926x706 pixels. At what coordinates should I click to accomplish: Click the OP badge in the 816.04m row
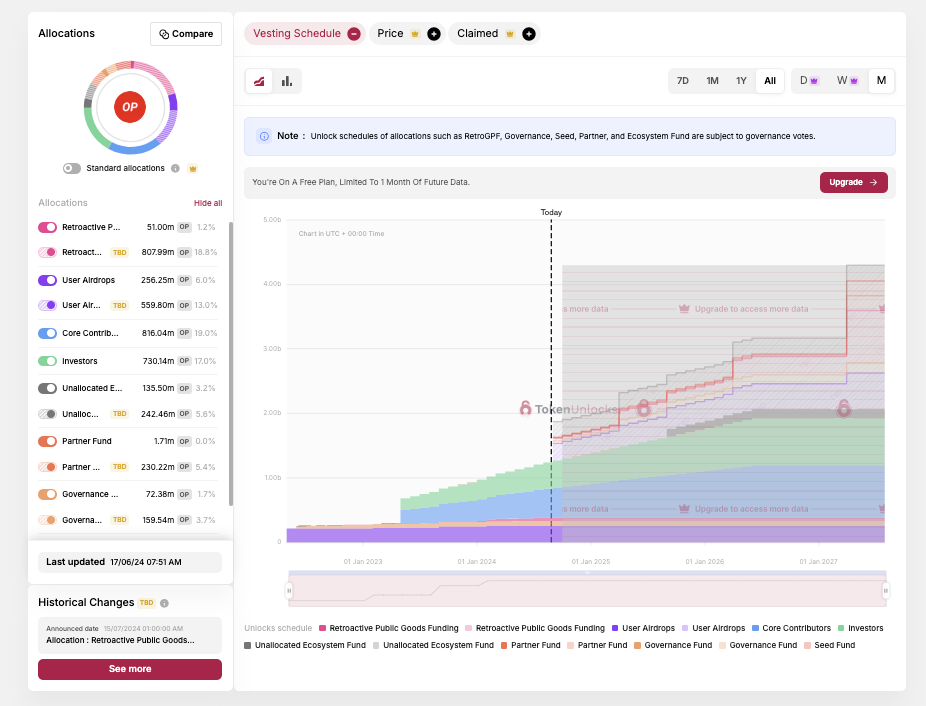click(184, 333)
